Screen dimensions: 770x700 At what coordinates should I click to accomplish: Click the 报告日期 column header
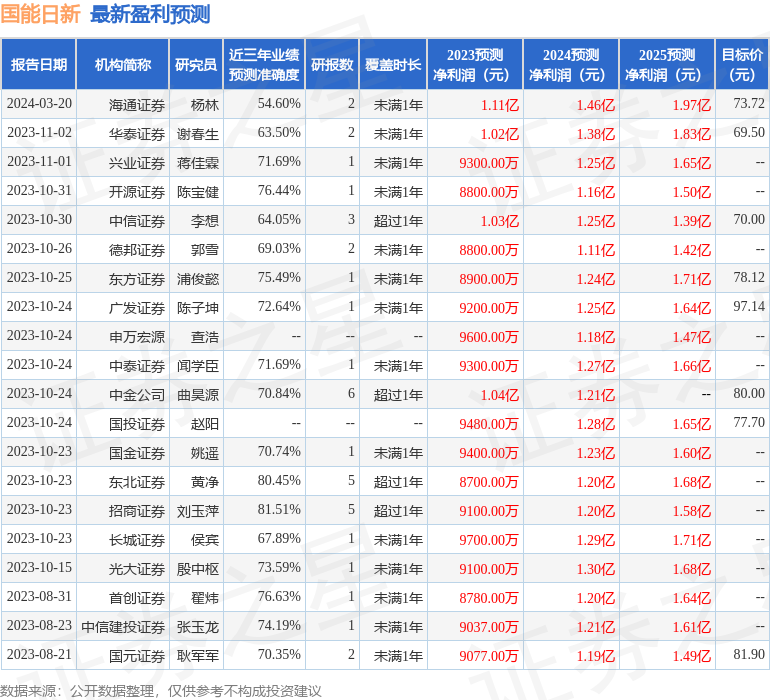coord(39,64)
